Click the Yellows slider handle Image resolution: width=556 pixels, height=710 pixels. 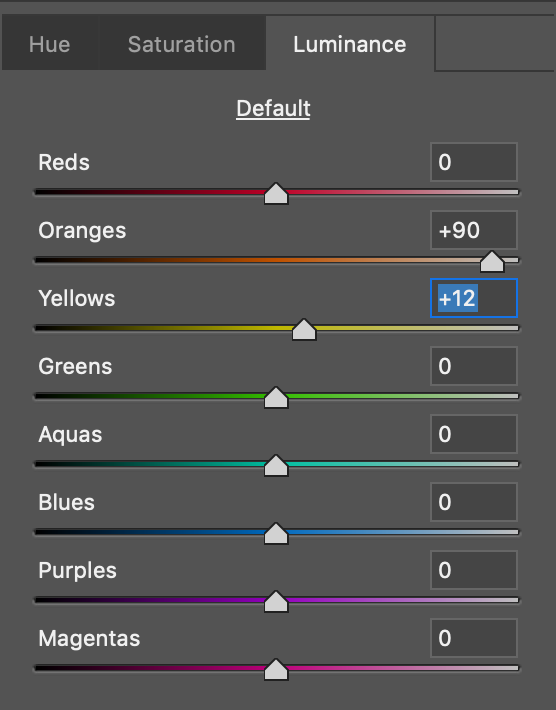pos(304,330)
